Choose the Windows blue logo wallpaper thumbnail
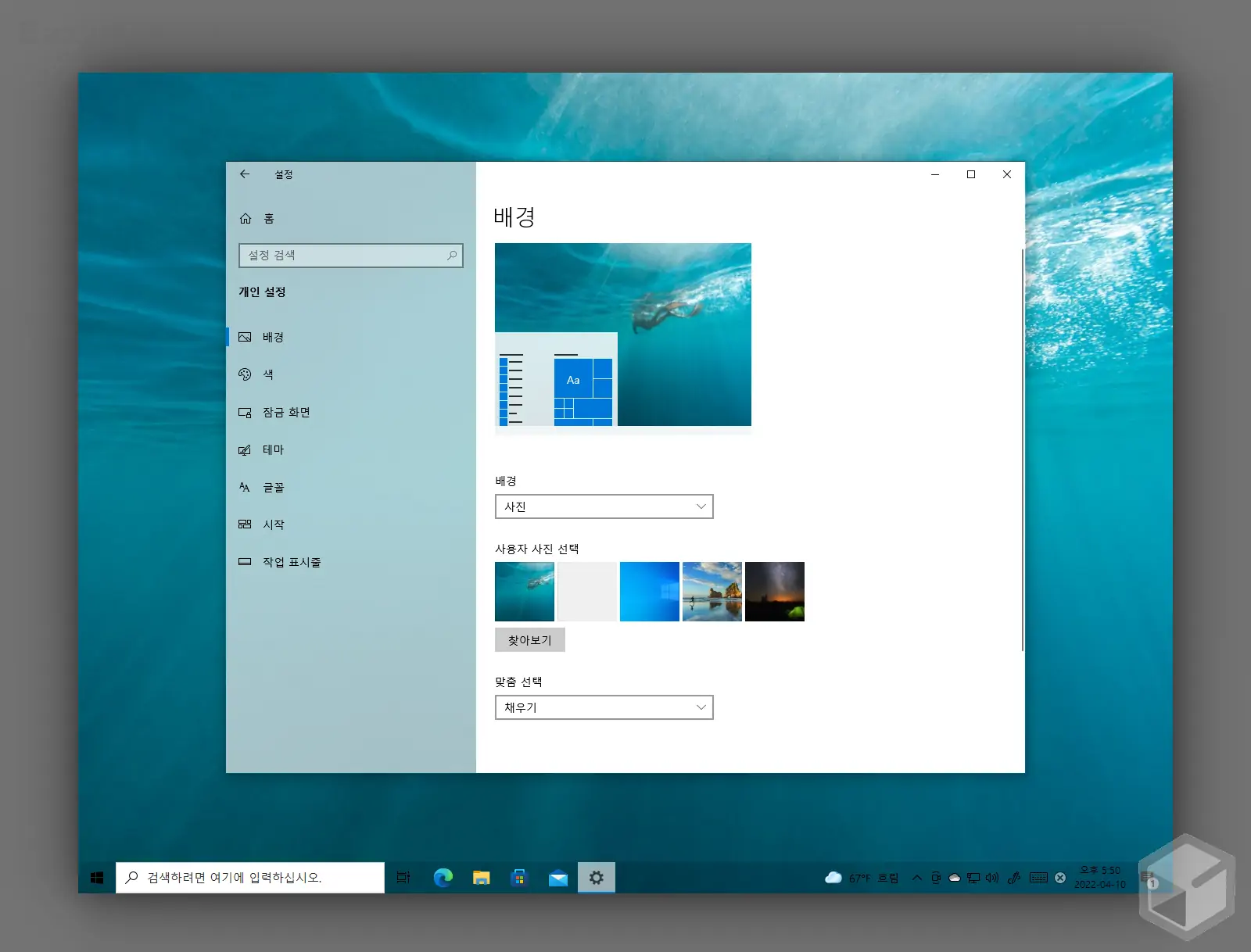This screenshot has width=1251, height=952. [x=649, y=592]
